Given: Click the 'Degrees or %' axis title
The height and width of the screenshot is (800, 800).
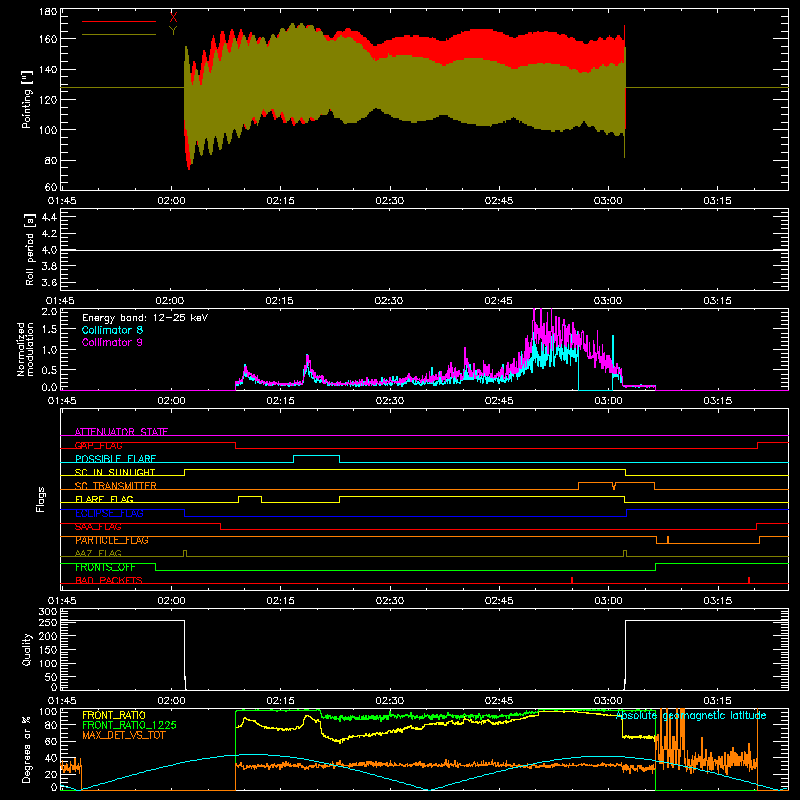Looking at the screenshot, I should pos(27,749).
